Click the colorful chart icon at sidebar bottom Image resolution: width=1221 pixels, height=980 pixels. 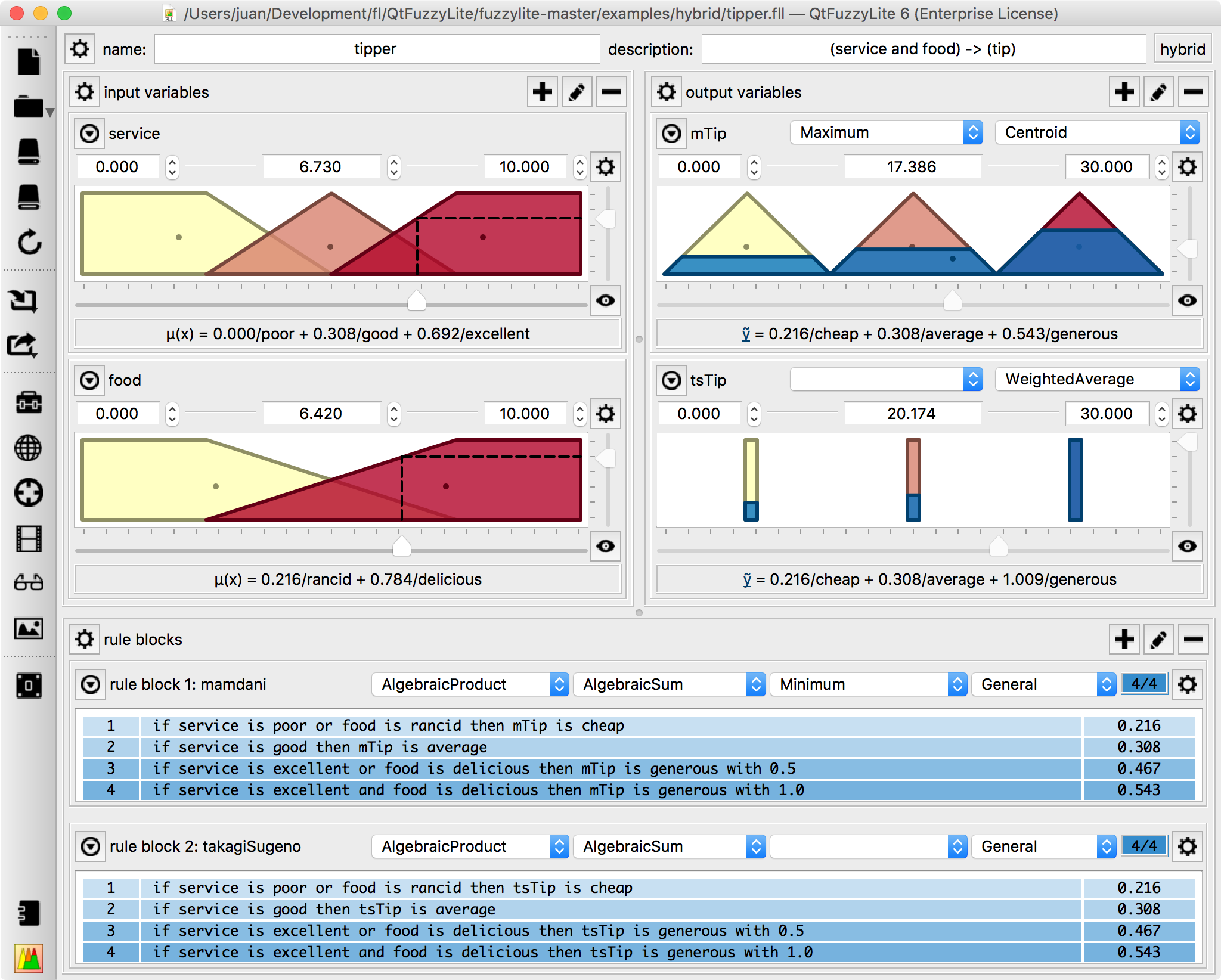pos(29,959)
